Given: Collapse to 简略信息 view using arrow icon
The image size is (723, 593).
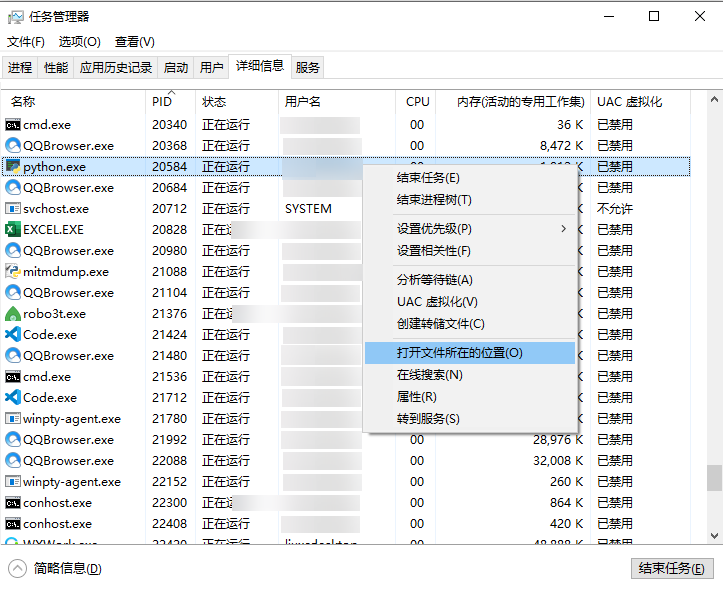Looking at the screenshot, I should (18, 569).
